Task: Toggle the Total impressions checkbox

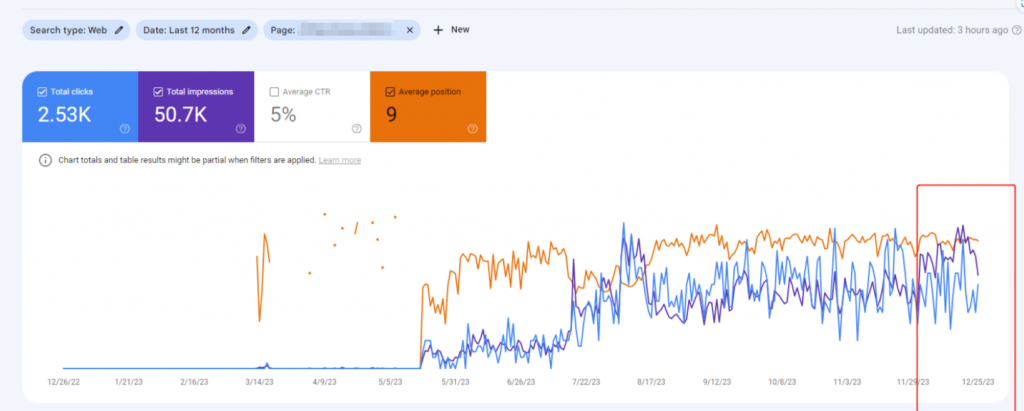Action: 158,92
